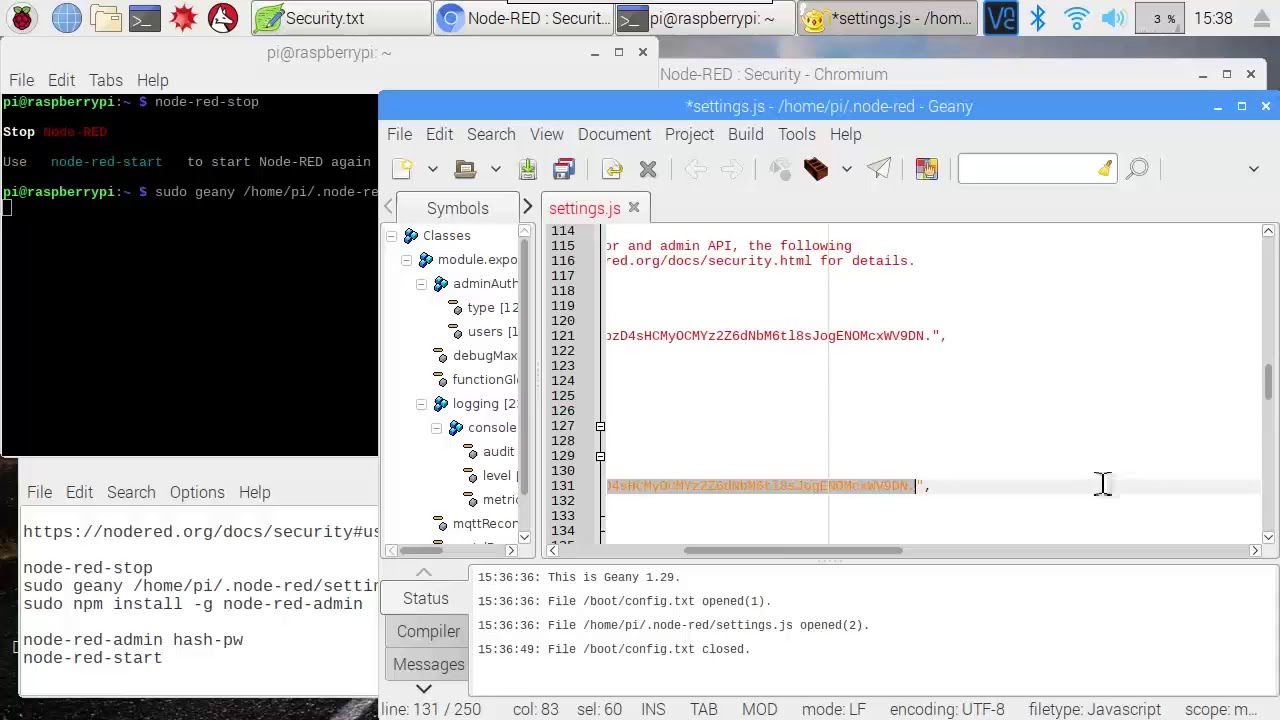Collapse the adminAuth tree node
The width and height of the screenshot is (1280, 720).
coord(421,284)
